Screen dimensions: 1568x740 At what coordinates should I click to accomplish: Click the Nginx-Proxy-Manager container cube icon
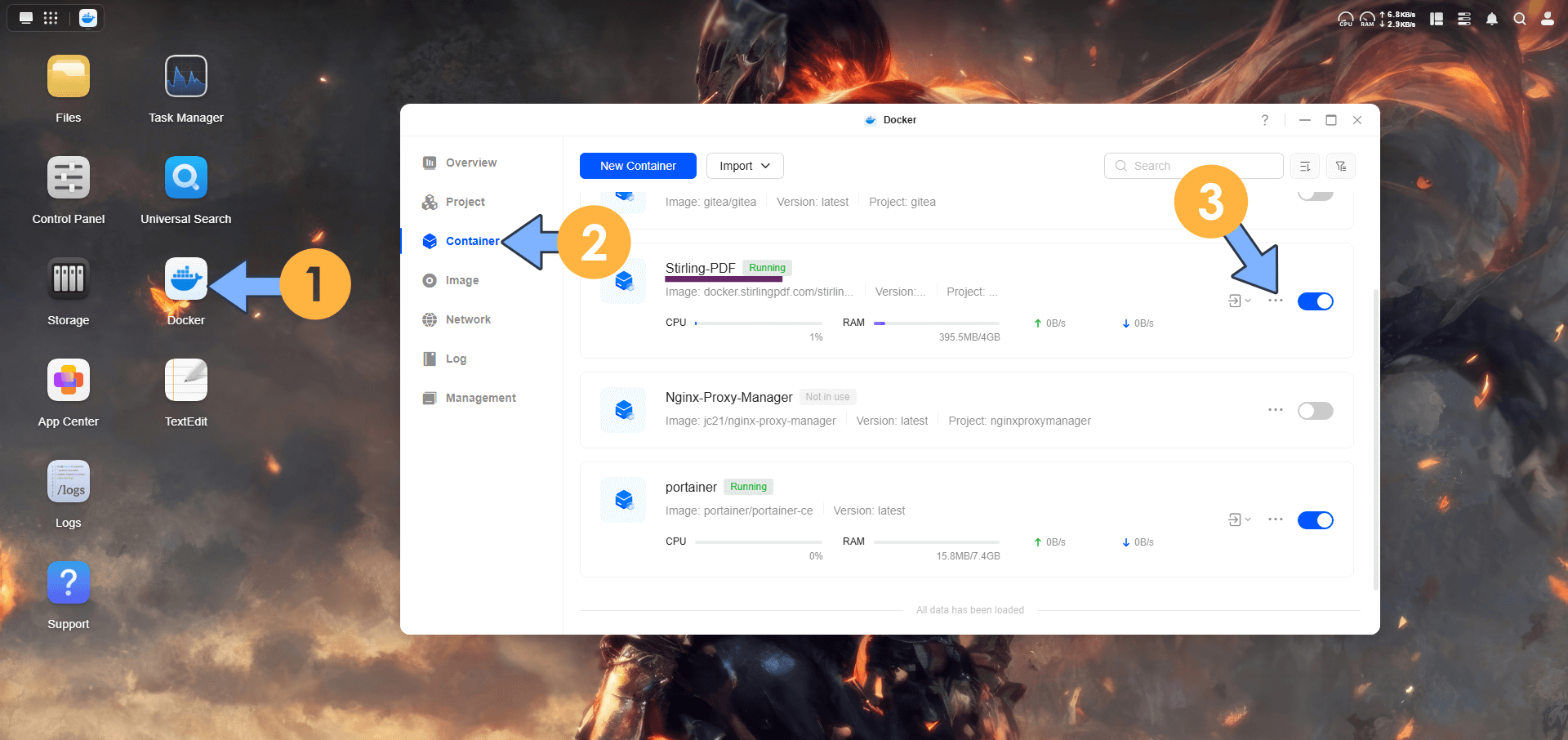tap(624, 410)
